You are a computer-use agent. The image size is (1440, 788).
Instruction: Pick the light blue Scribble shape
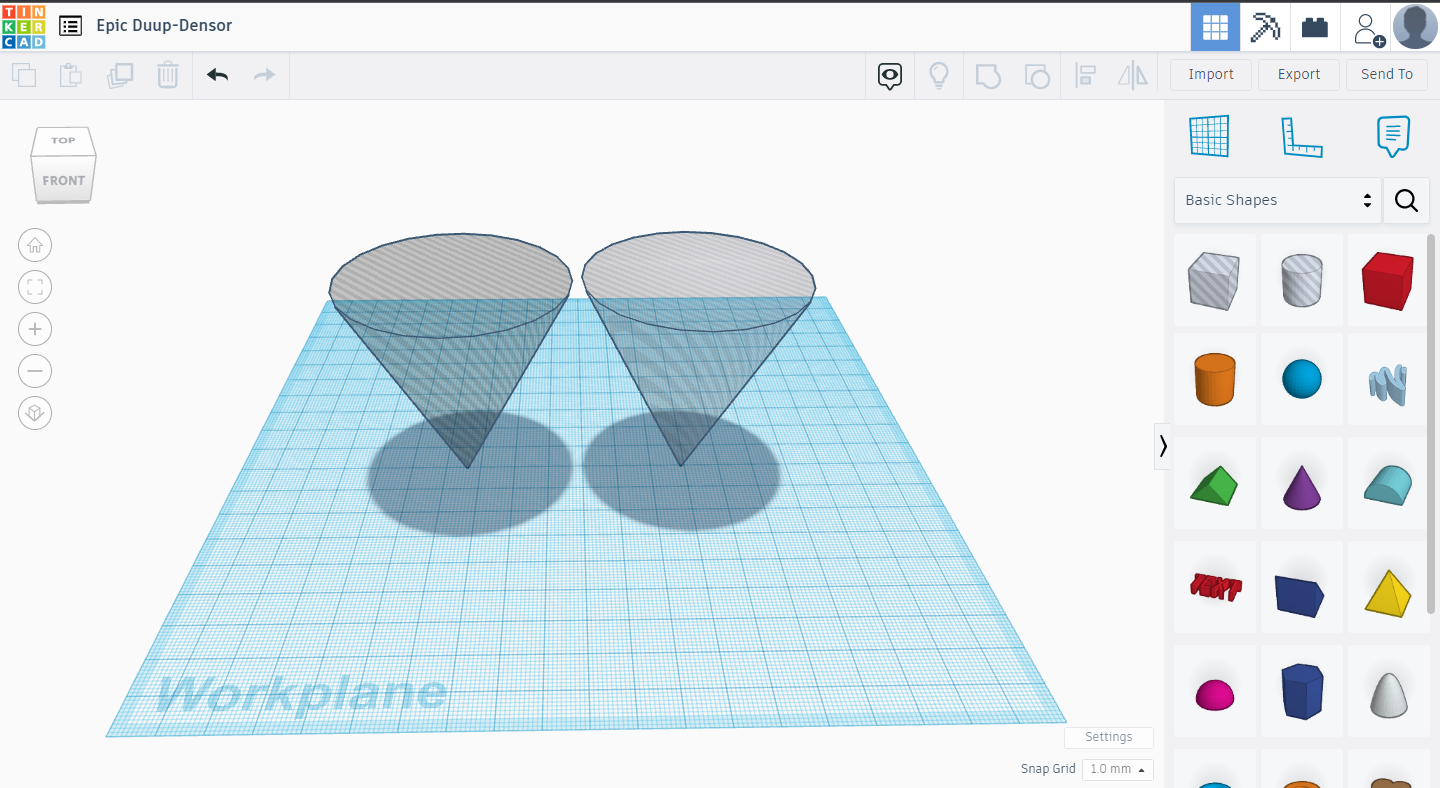pyautogui.click(x=1388, y=380)
